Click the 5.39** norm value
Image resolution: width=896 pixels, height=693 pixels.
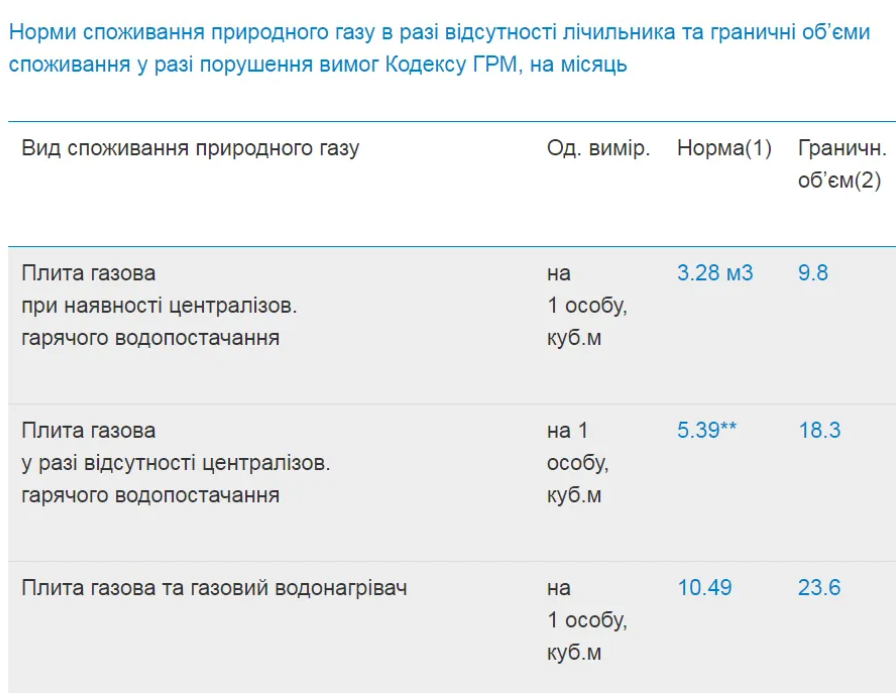707,430
